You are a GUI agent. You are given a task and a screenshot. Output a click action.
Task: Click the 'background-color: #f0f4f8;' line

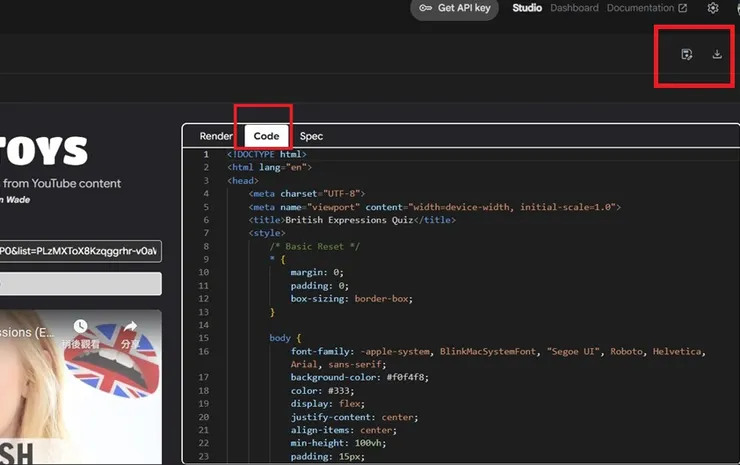click(360, 377)
